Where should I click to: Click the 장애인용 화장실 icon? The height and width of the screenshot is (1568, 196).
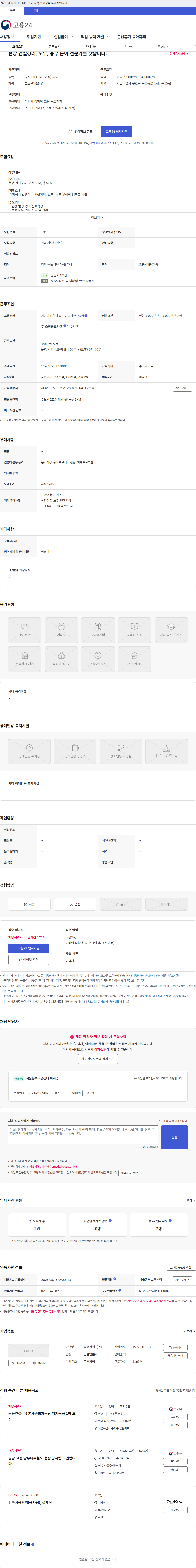pos(120,751)
